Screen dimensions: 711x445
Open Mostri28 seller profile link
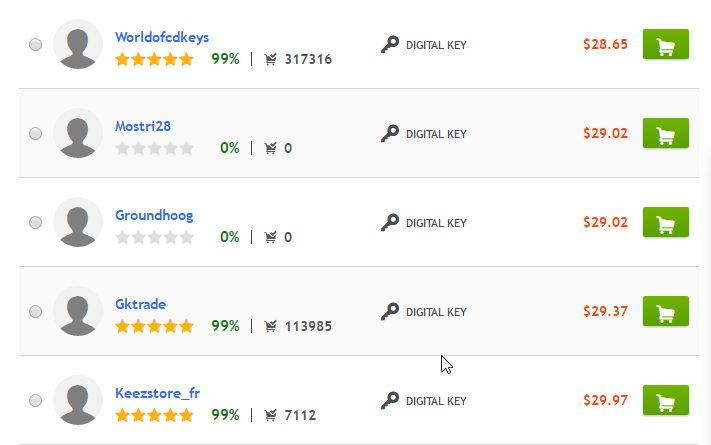click(143, 126)
